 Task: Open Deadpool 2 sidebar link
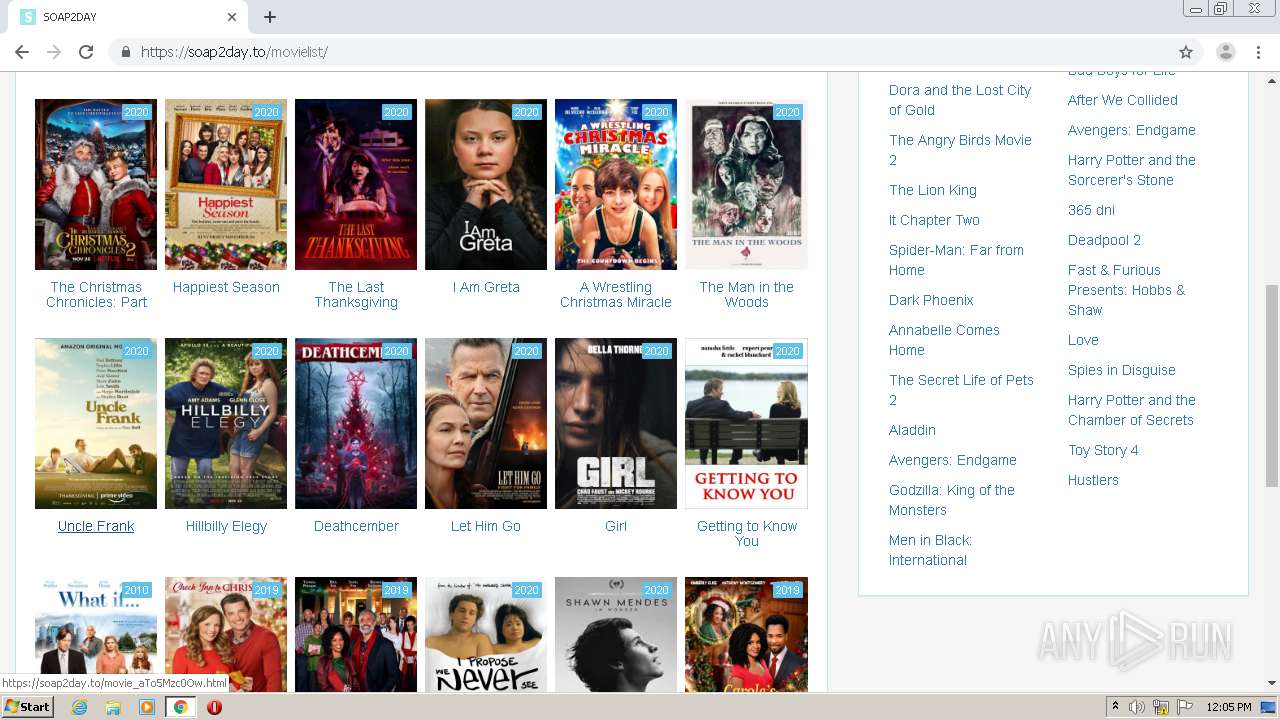tap(1104, 240)
